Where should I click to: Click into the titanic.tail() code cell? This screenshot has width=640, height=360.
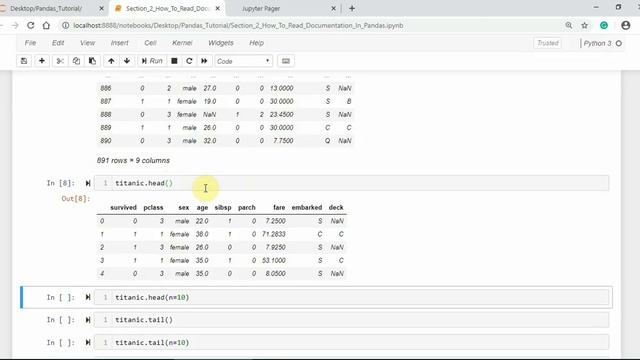point(351,320)
